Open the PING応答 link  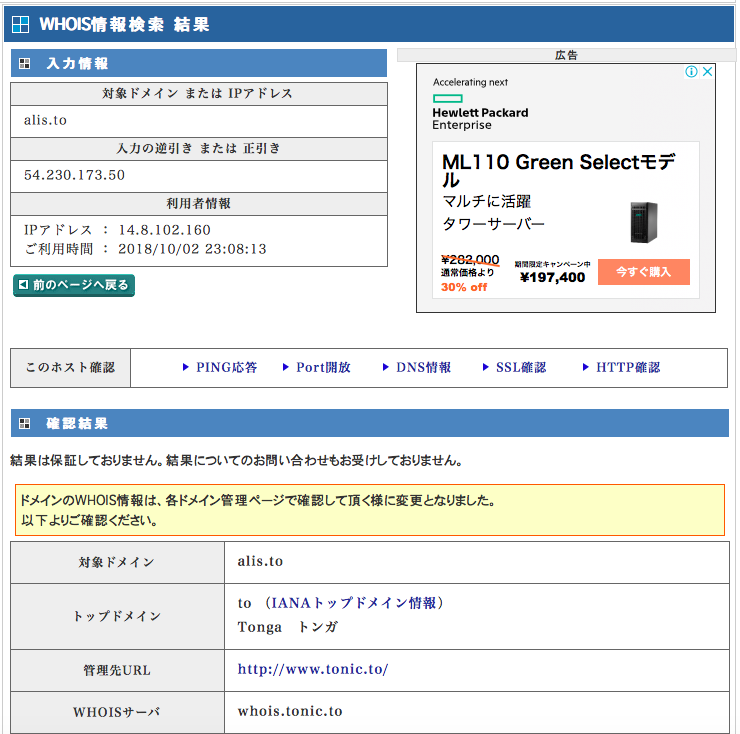[x=226, y=368]
